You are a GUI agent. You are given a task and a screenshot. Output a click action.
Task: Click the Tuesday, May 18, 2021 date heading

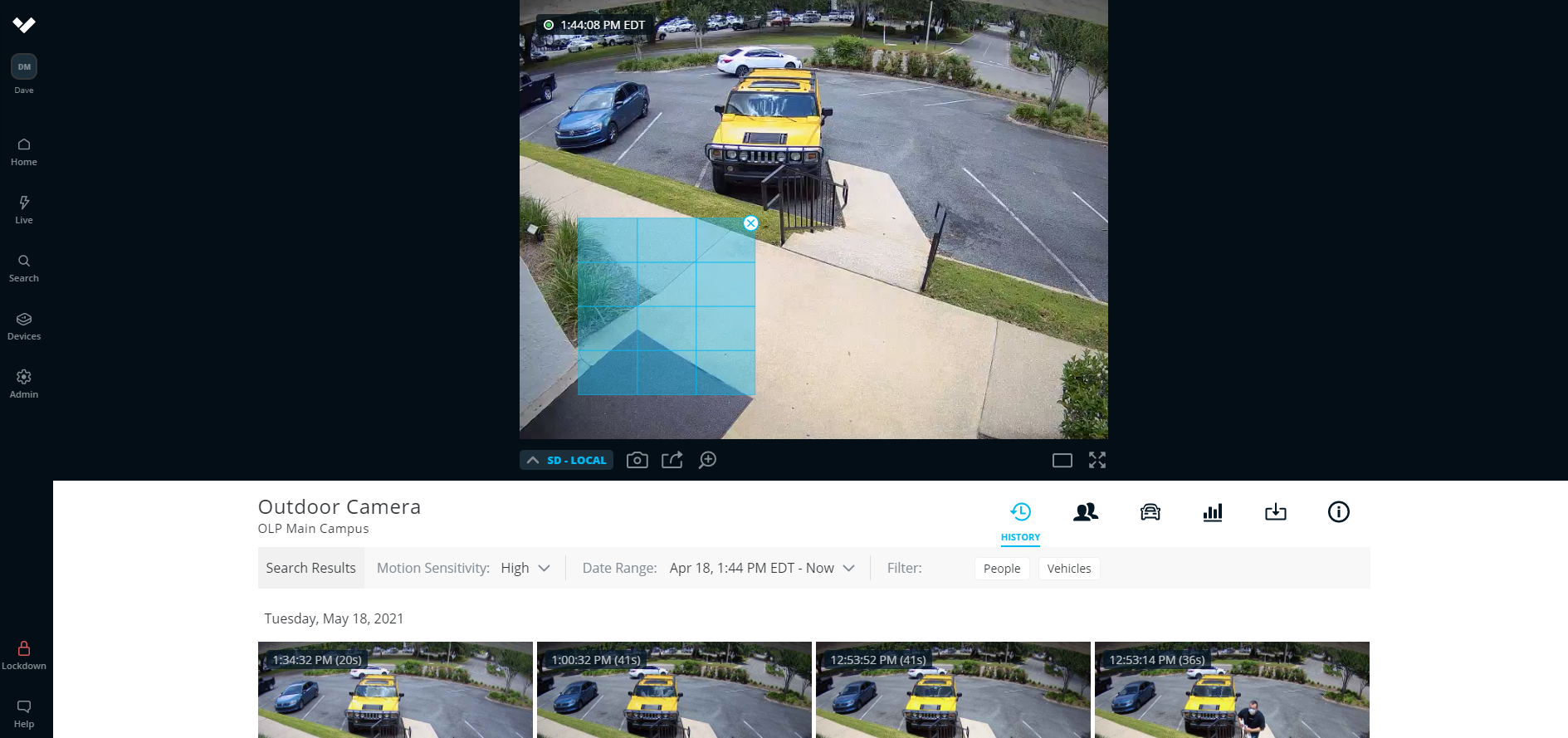click(334, 618)
